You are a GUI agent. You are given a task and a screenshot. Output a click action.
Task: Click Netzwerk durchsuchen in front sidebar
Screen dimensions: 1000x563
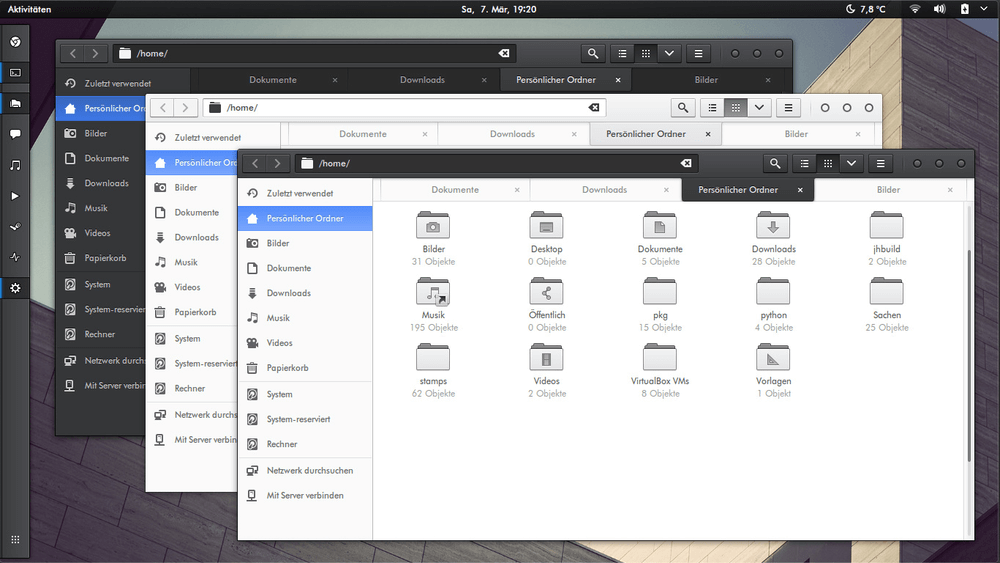pyautogui.click(x=305, y=471)
